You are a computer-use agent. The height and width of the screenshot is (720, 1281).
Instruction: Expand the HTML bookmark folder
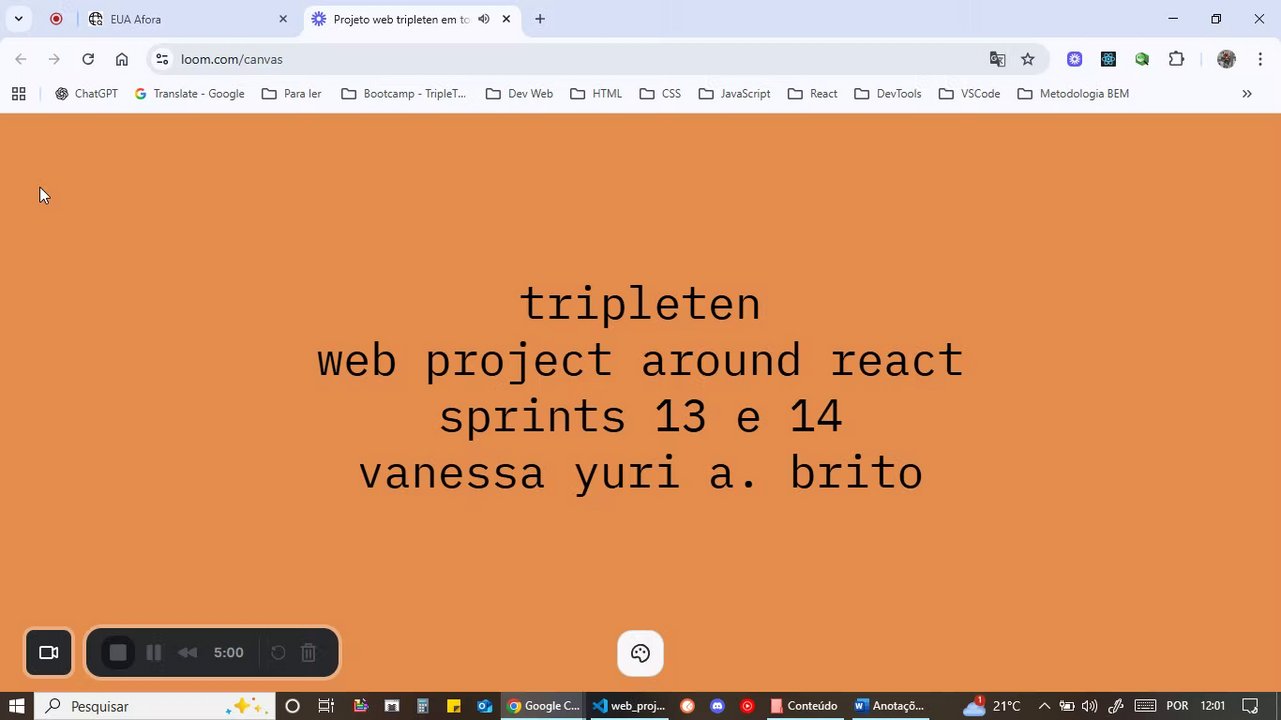click(596, 94)
